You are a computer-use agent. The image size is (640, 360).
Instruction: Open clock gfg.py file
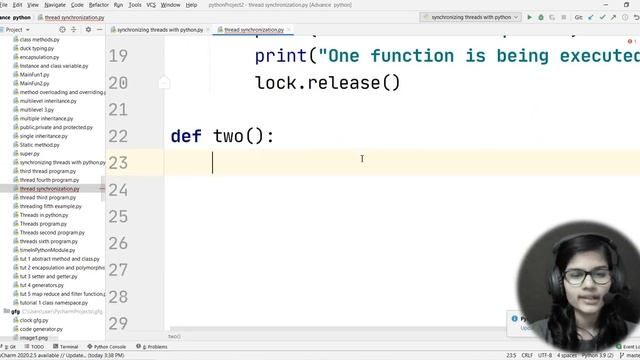(34, 320)
